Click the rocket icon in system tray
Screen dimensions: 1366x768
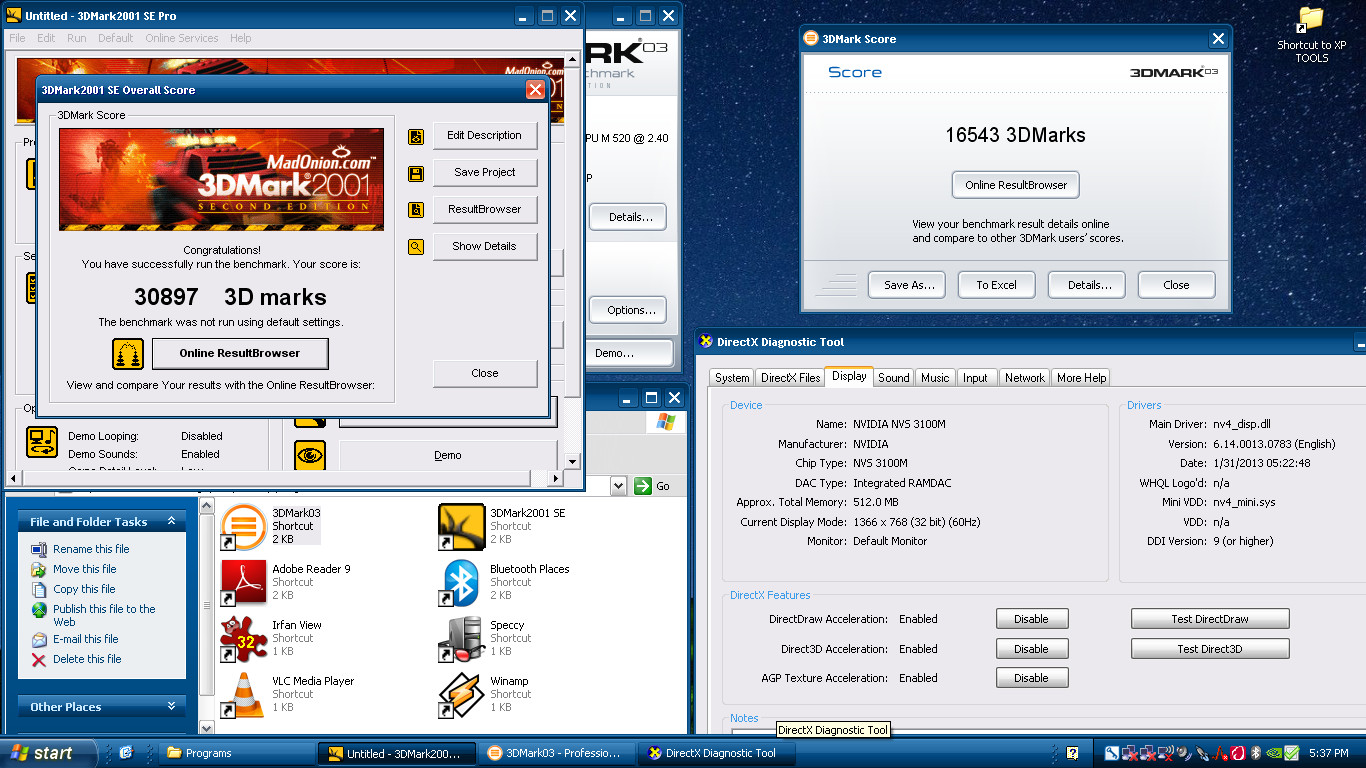(x=1201, y=753)
